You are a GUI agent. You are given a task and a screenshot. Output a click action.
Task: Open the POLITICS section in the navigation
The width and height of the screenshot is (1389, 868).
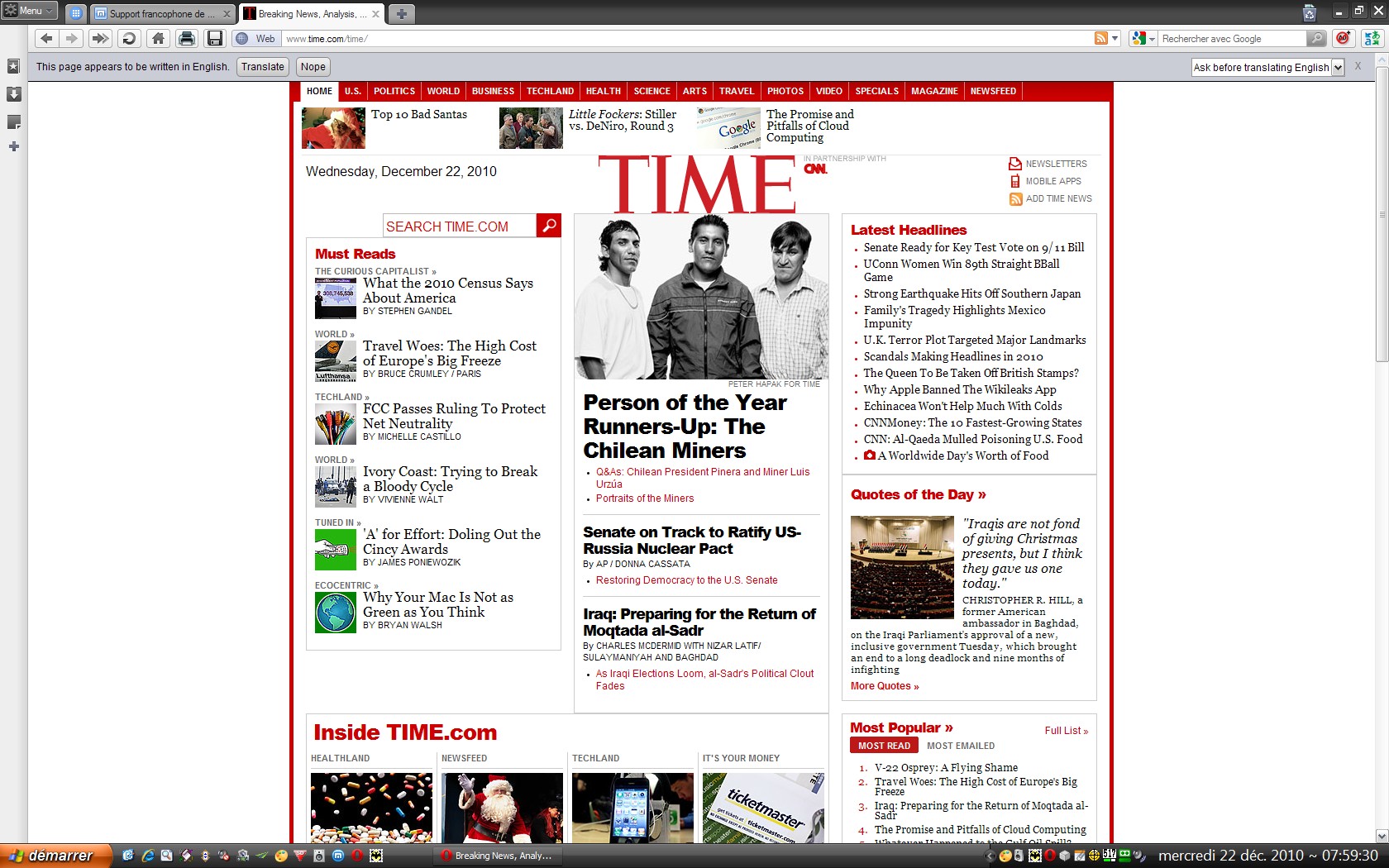tap(394, 91)
